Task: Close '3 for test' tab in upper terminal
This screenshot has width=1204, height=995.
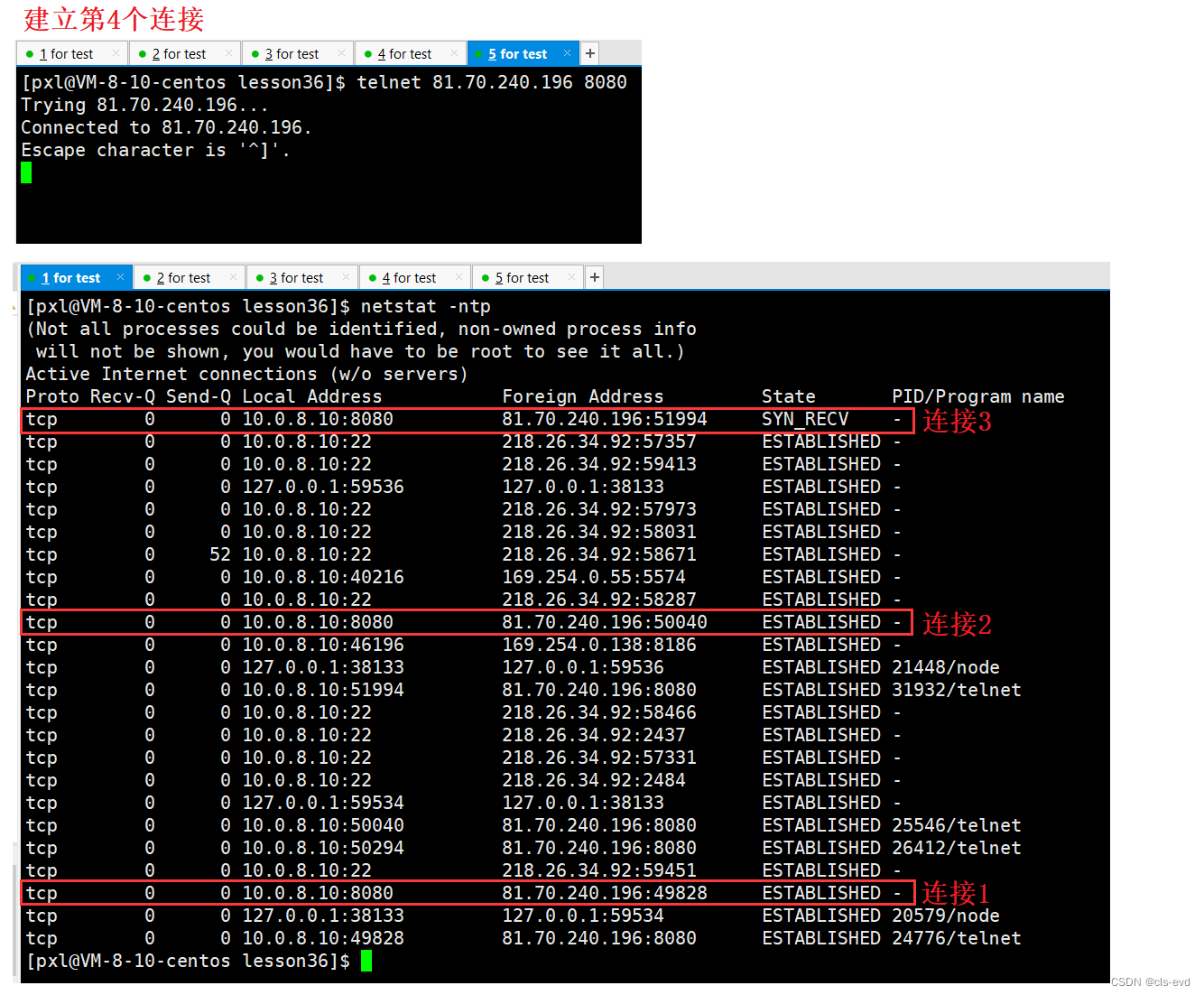Action: [341, 53]
